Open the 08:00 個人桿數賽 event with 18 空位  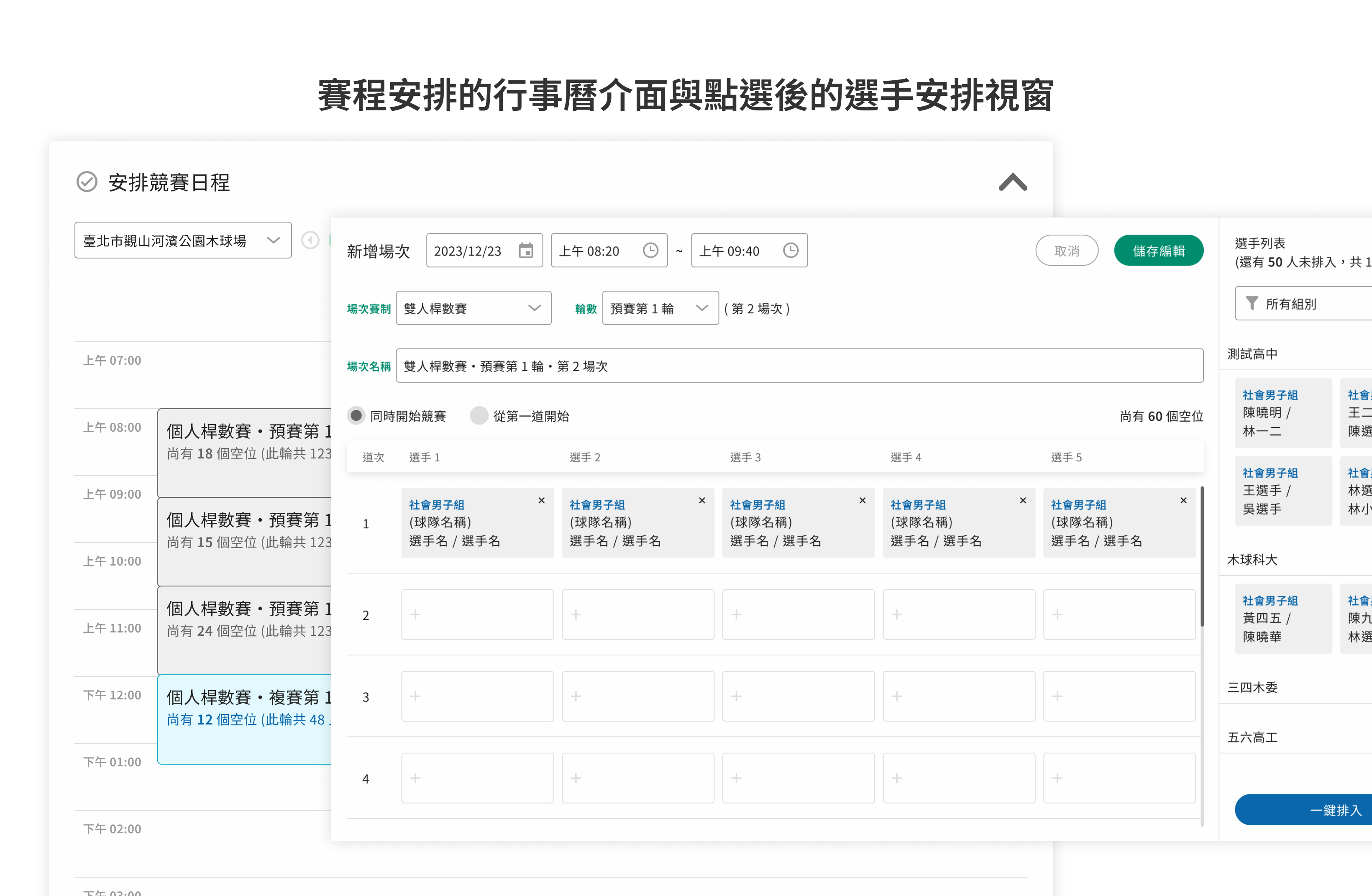[x=244, y=453]
